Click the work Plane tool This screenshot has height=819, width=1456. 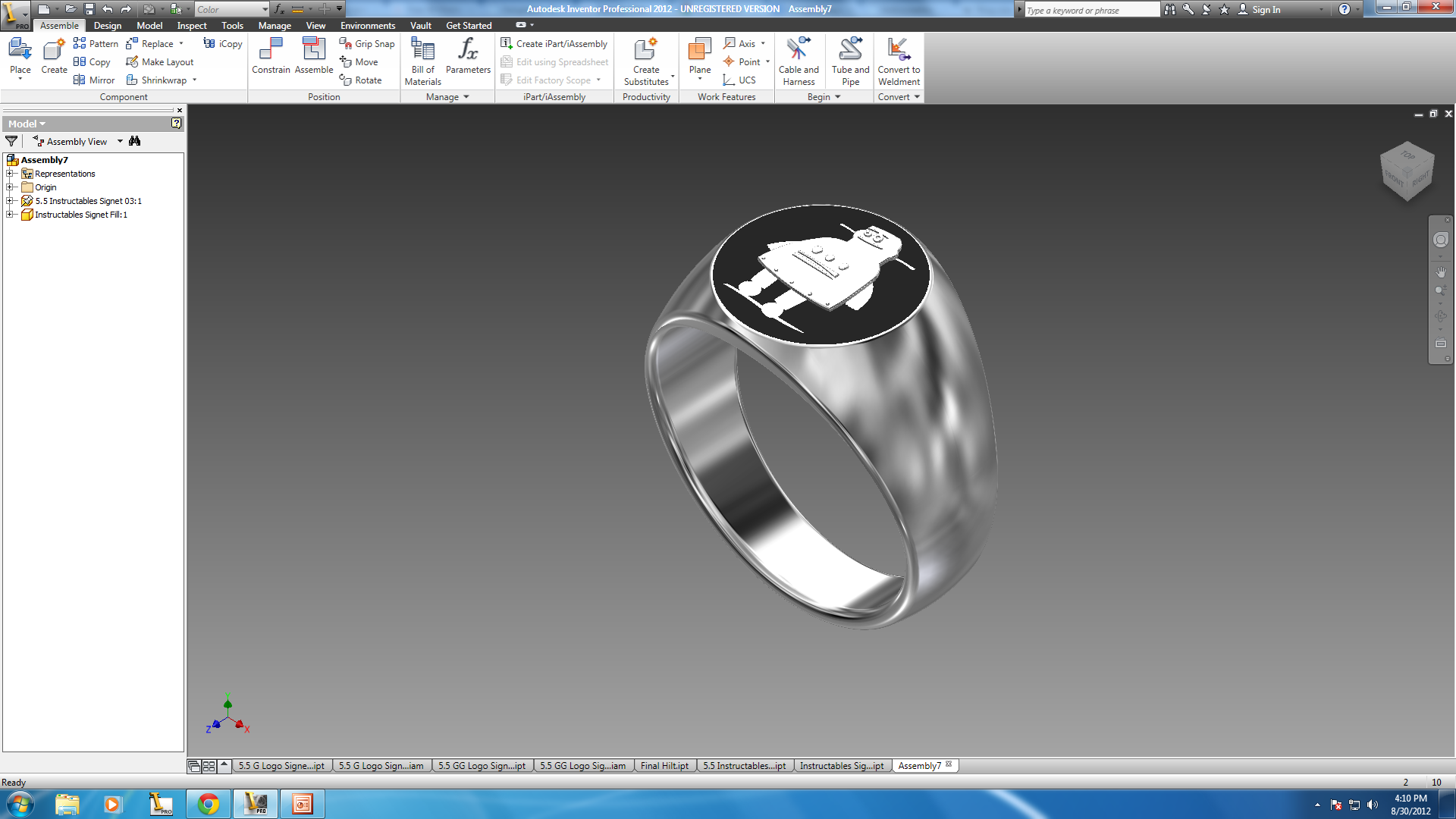pos(700,58)
